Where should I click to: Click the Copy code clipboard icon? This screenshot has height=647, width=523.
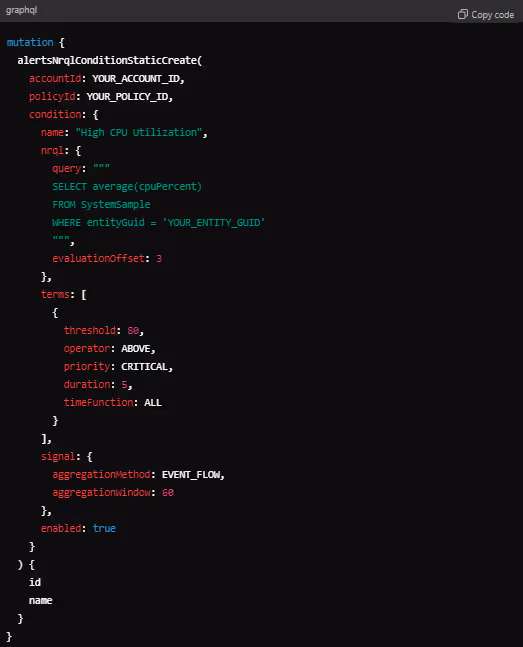pyautogui.click(x=463, y=14)
